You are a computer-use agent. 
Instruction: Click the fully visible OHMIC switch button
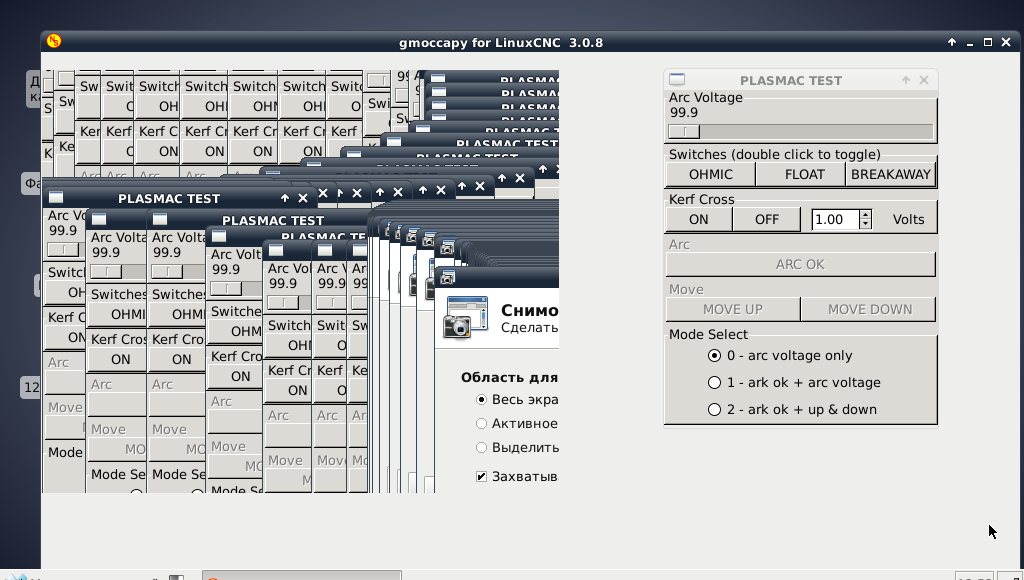711,174
